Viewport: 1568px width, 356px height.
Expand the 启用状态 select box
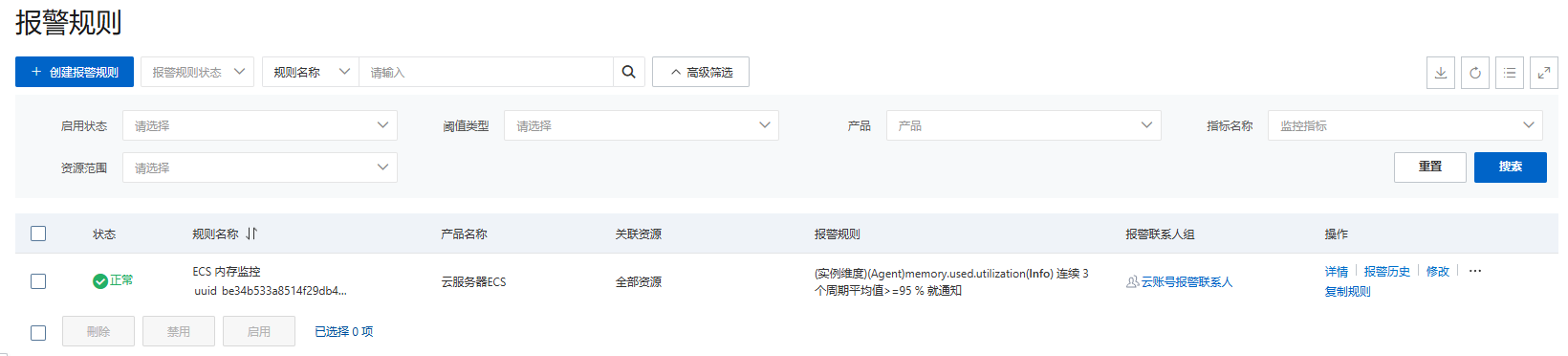pos(260,125)
